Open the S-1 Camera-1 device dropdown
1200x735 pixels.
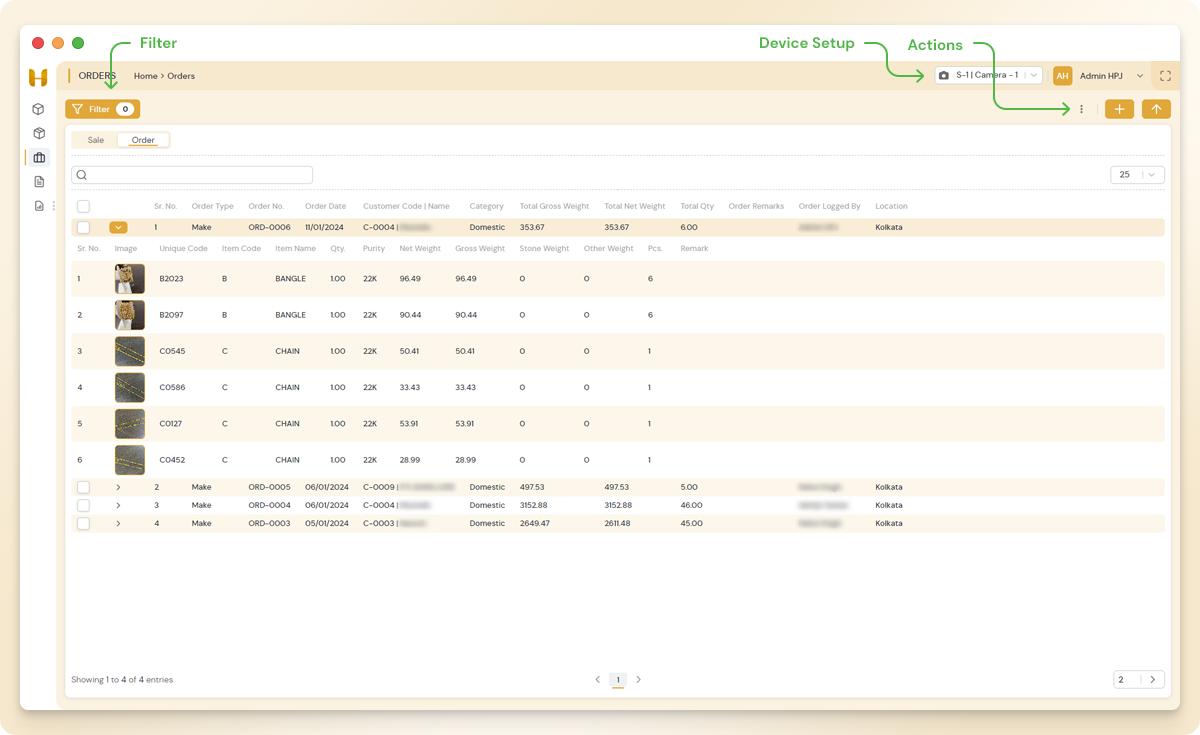989,76
